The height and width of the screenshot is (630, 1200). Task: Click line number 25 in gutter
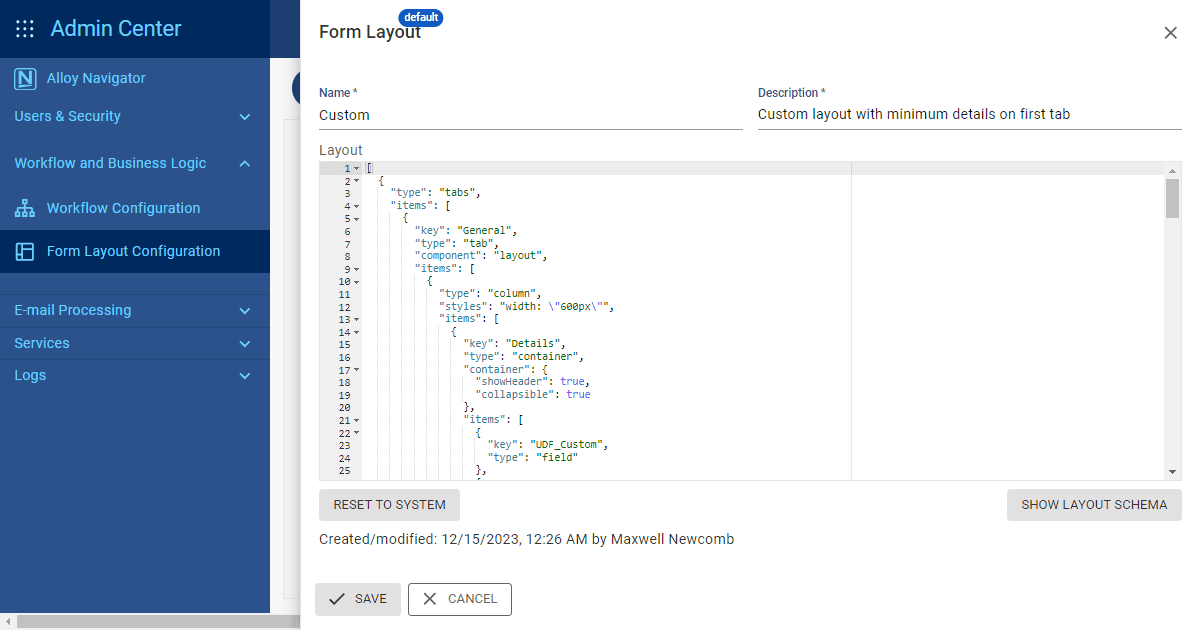click(x=344, y=471)
